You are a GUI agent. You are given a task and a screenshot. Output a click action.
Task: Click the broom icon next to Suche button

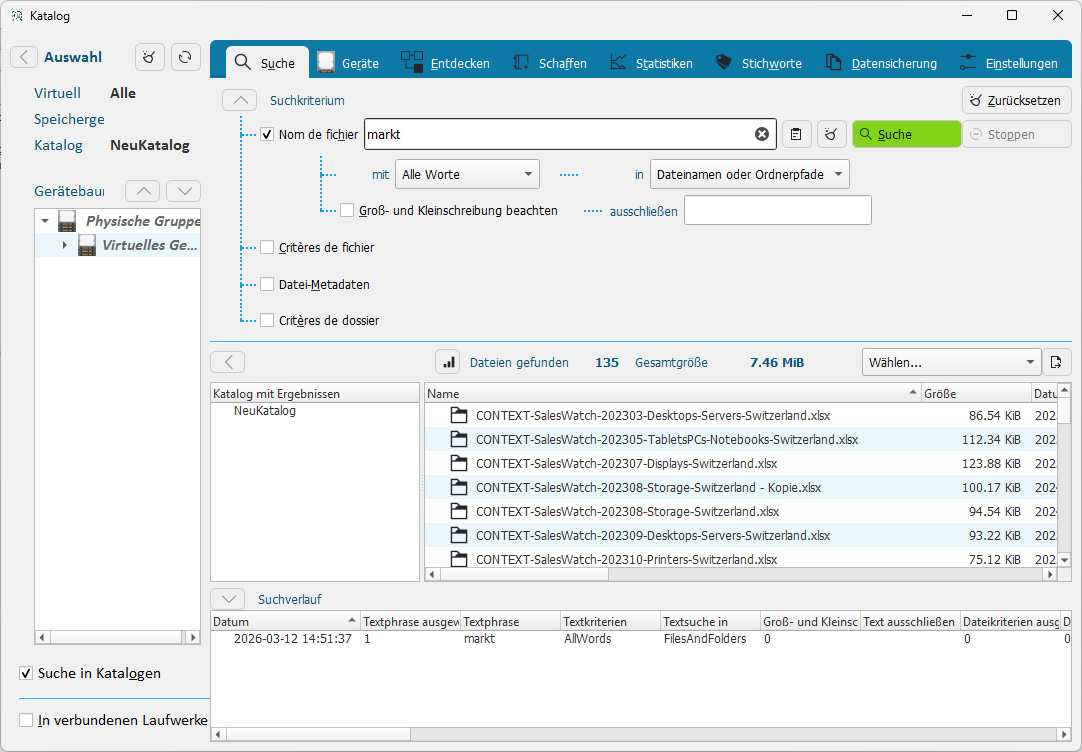click(832, 134)
